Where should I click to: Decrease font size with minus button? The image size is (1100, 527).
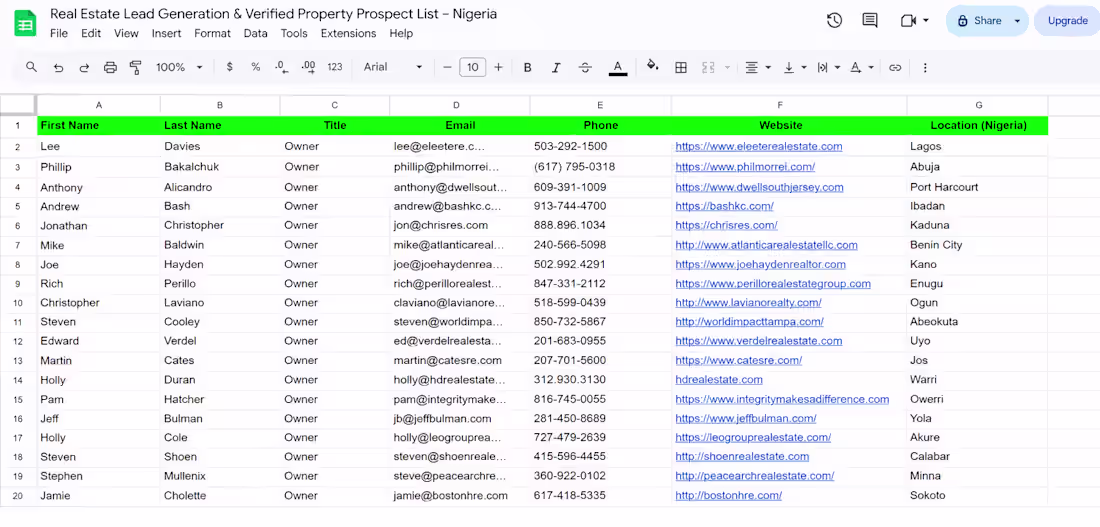448,67
